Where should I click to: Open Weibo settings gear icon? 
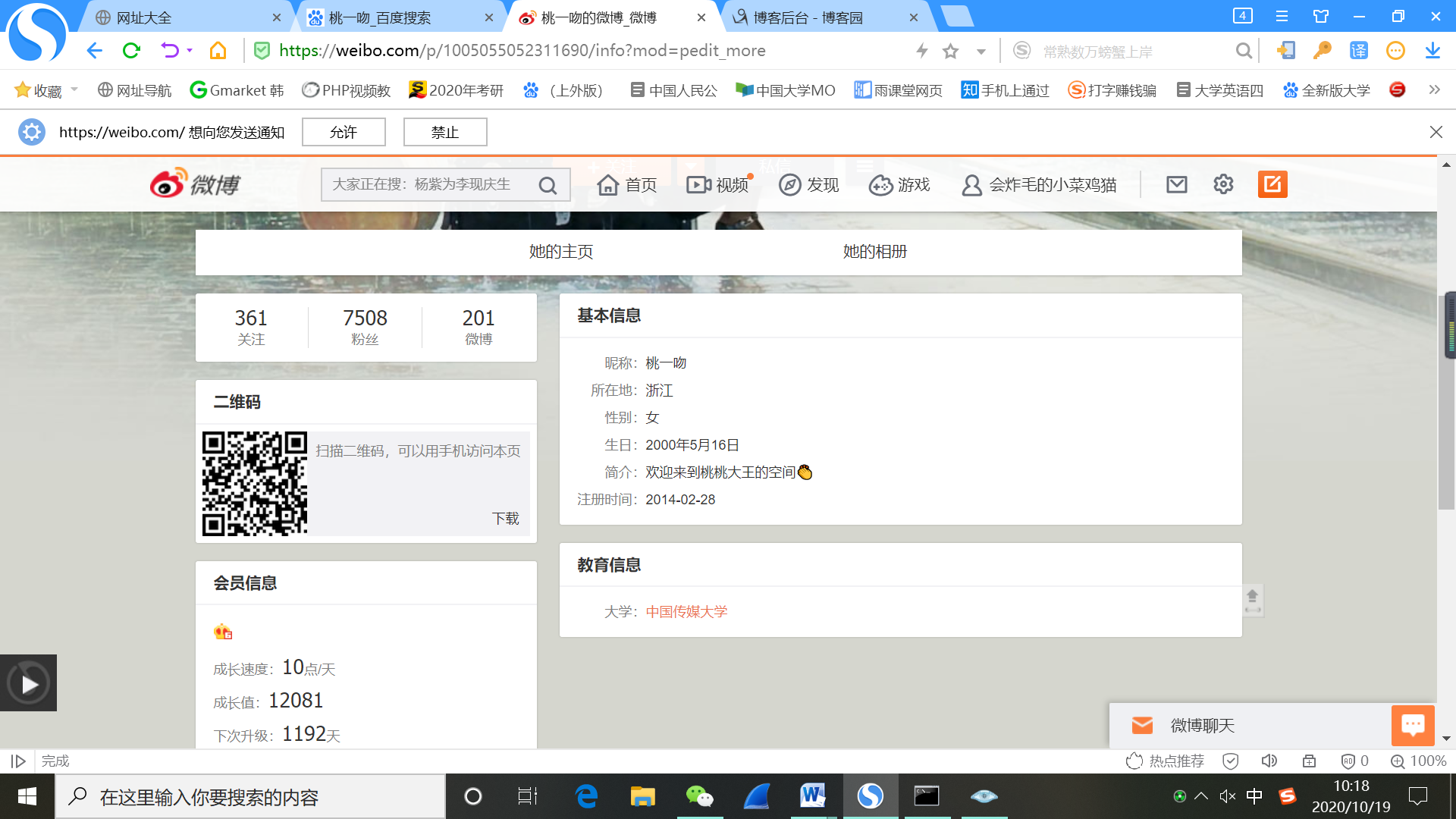[x=1223, y=184]
